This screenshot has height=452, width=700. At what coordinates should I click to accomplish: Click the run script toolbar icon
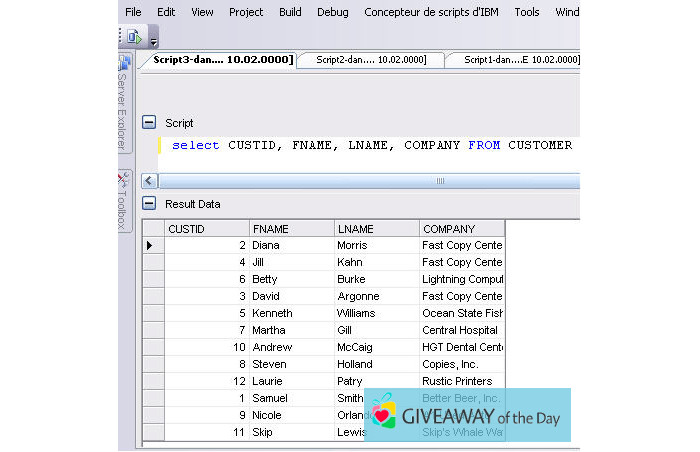[x=135, y=37]
